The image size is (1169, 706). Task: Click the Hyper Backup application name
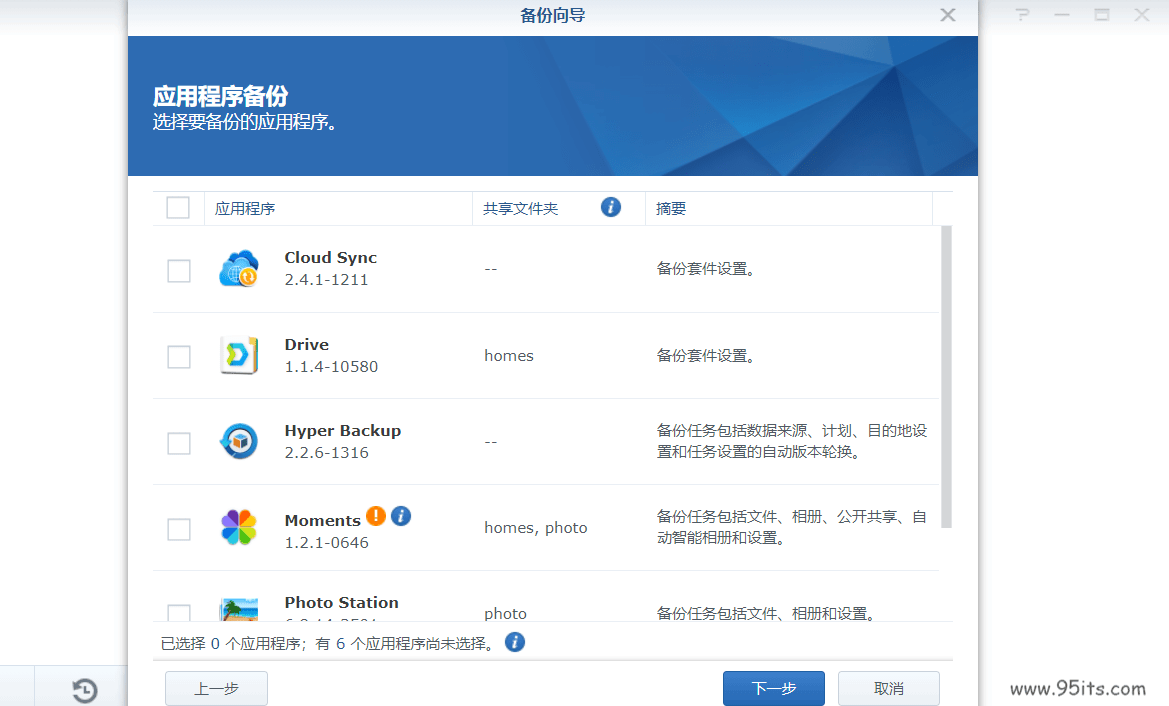(x=342, y=431)
